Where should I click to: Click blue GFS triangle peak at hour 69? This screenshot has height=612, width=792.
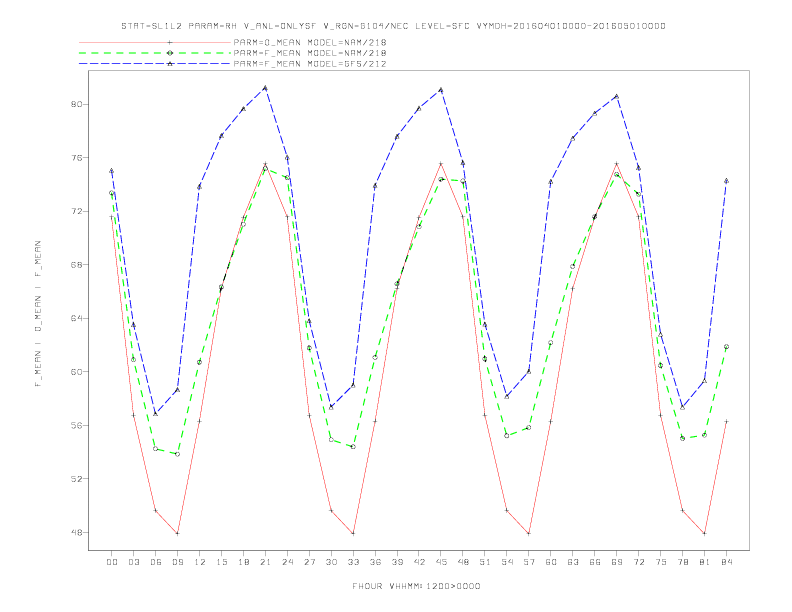[617, 96]
